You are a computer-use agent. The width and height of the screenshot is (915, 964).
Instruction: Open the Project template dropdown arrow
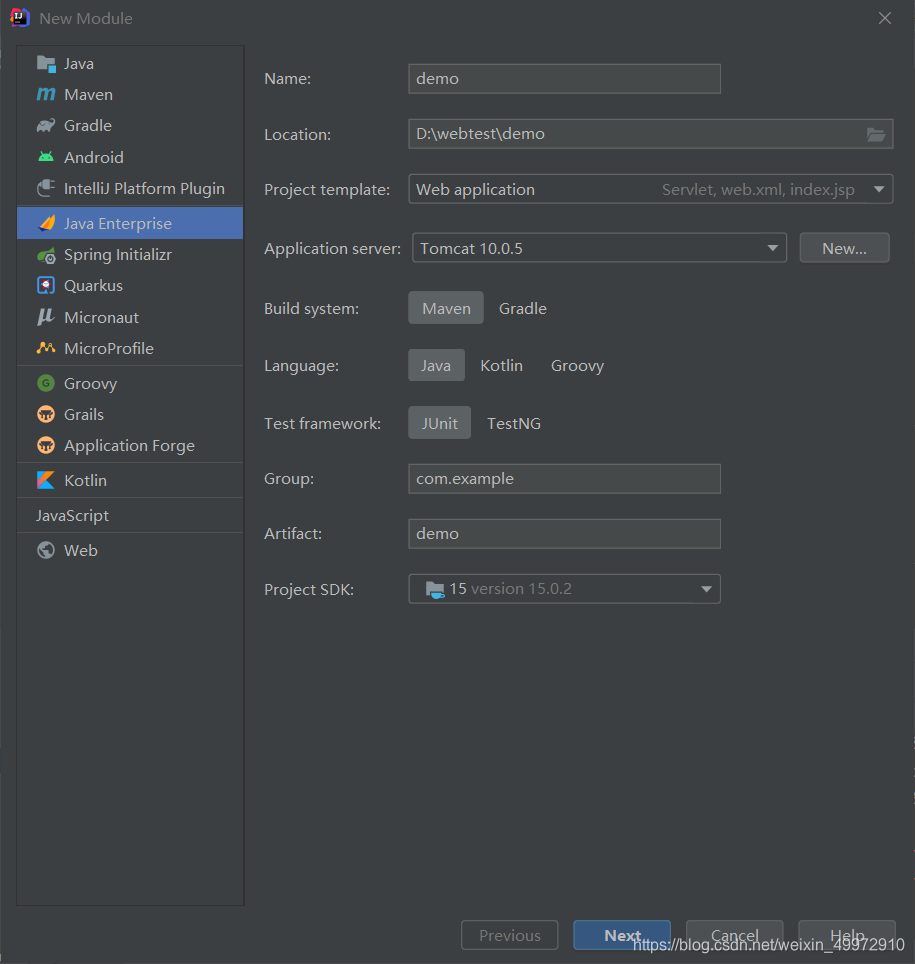(879, 189)
